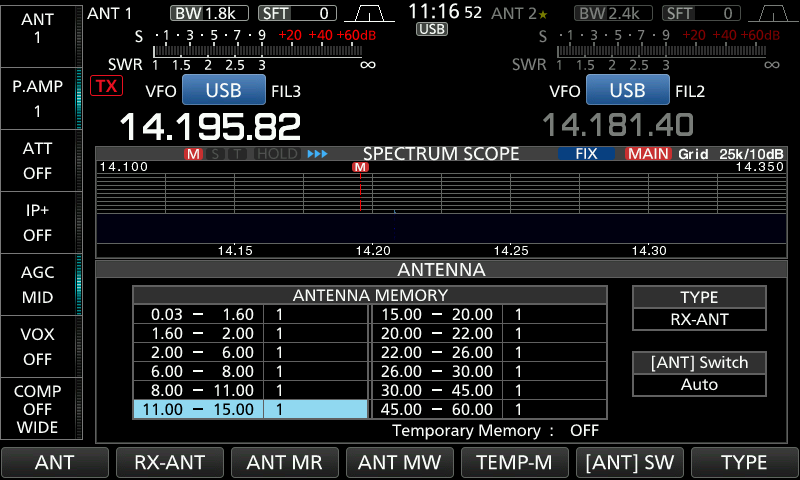Screen dimensions: 800x480
Task: Open the AGC MID selection
Action: (x=38, y=284)
